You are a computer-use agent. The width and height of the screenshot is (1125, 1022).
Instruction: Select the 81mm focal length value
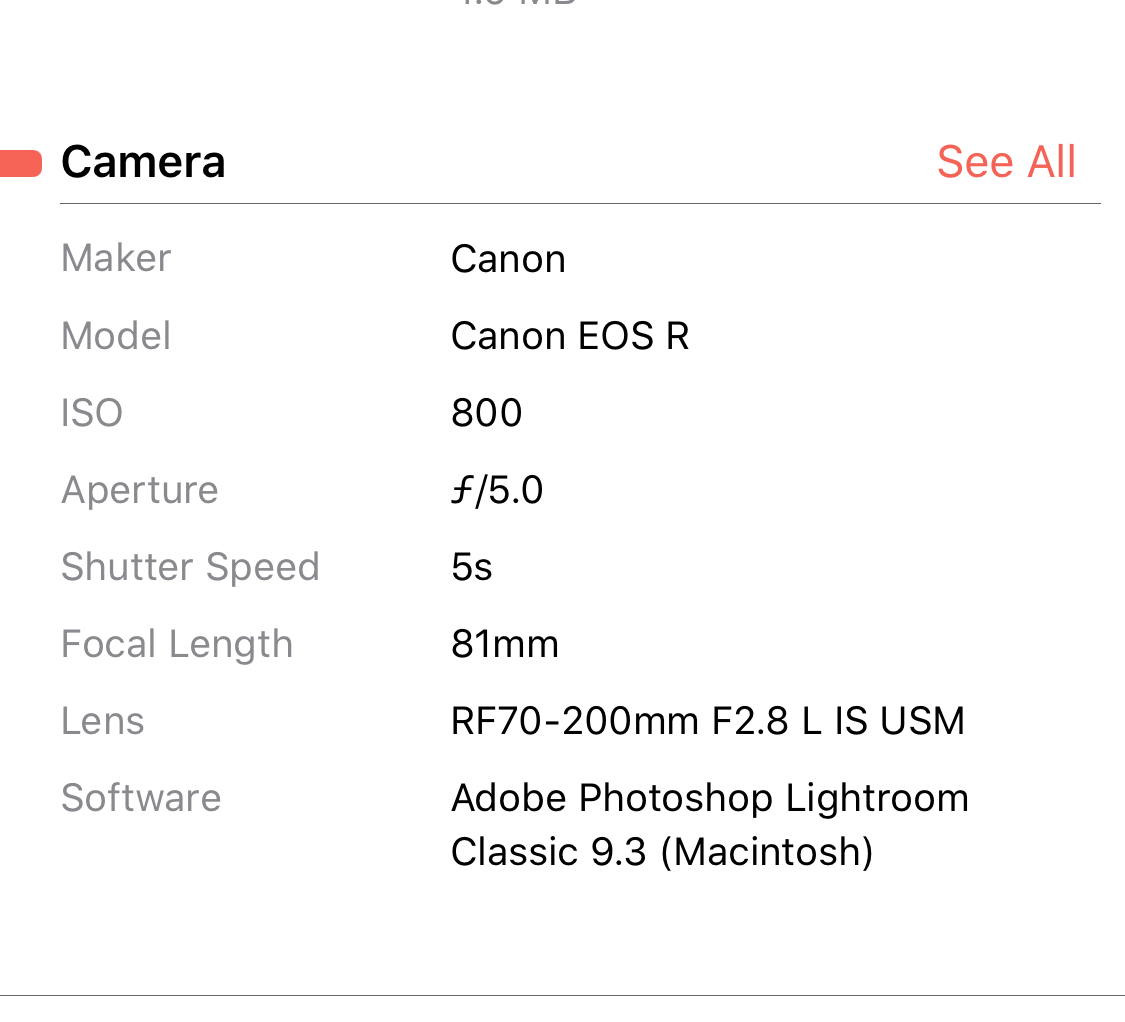[505, 644]
